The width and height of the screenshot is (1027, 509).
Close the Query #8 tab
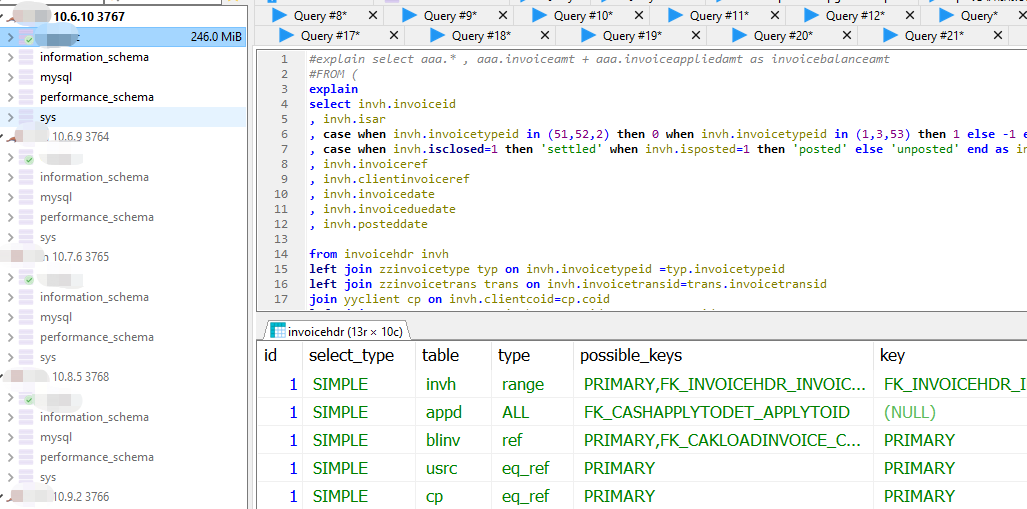[373, 15]
